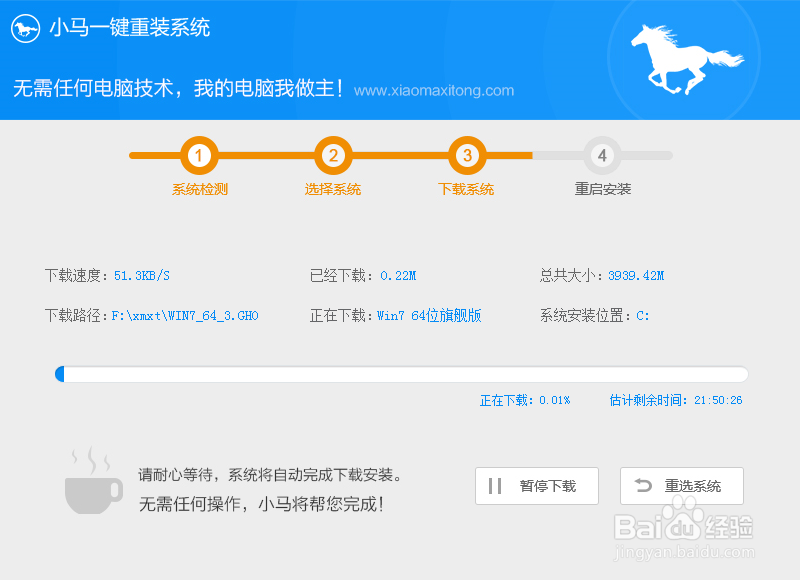Screen dimensions: 800x580
Task: Pause the download with 暂停下载 button
Action: click(x=537, y=486)
